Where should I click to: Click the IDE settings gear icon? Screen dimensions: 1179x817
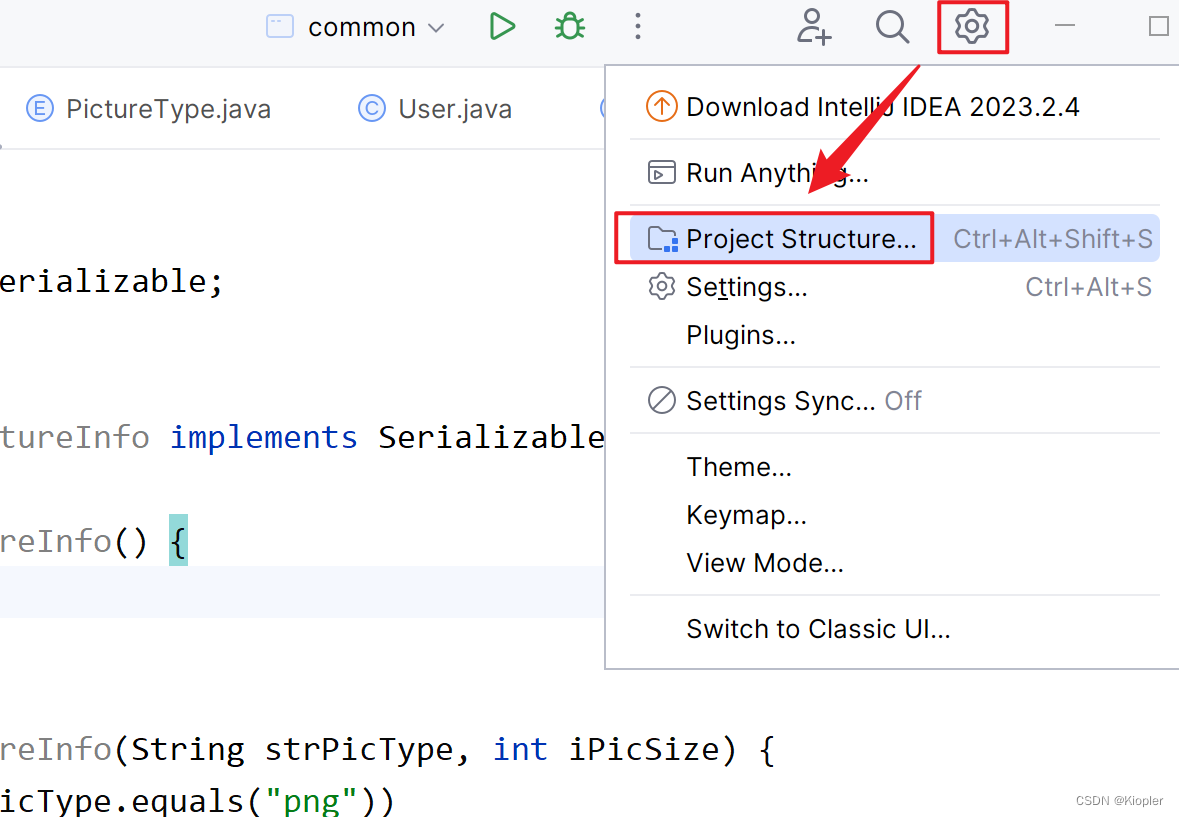pos(971,26)
